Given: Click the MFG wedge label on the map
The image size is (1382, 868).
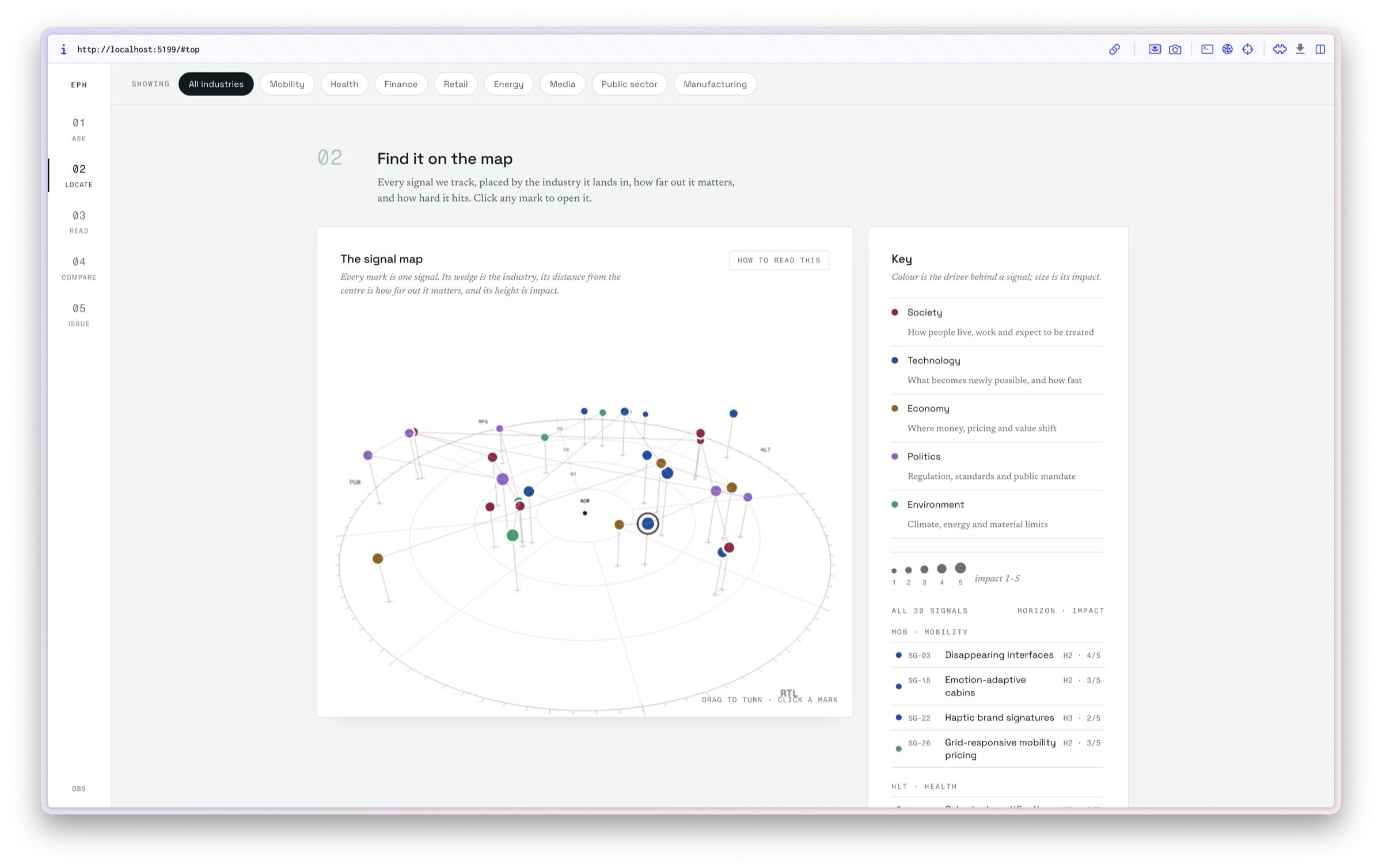Looking at the screenshot, I should (483, 421).
